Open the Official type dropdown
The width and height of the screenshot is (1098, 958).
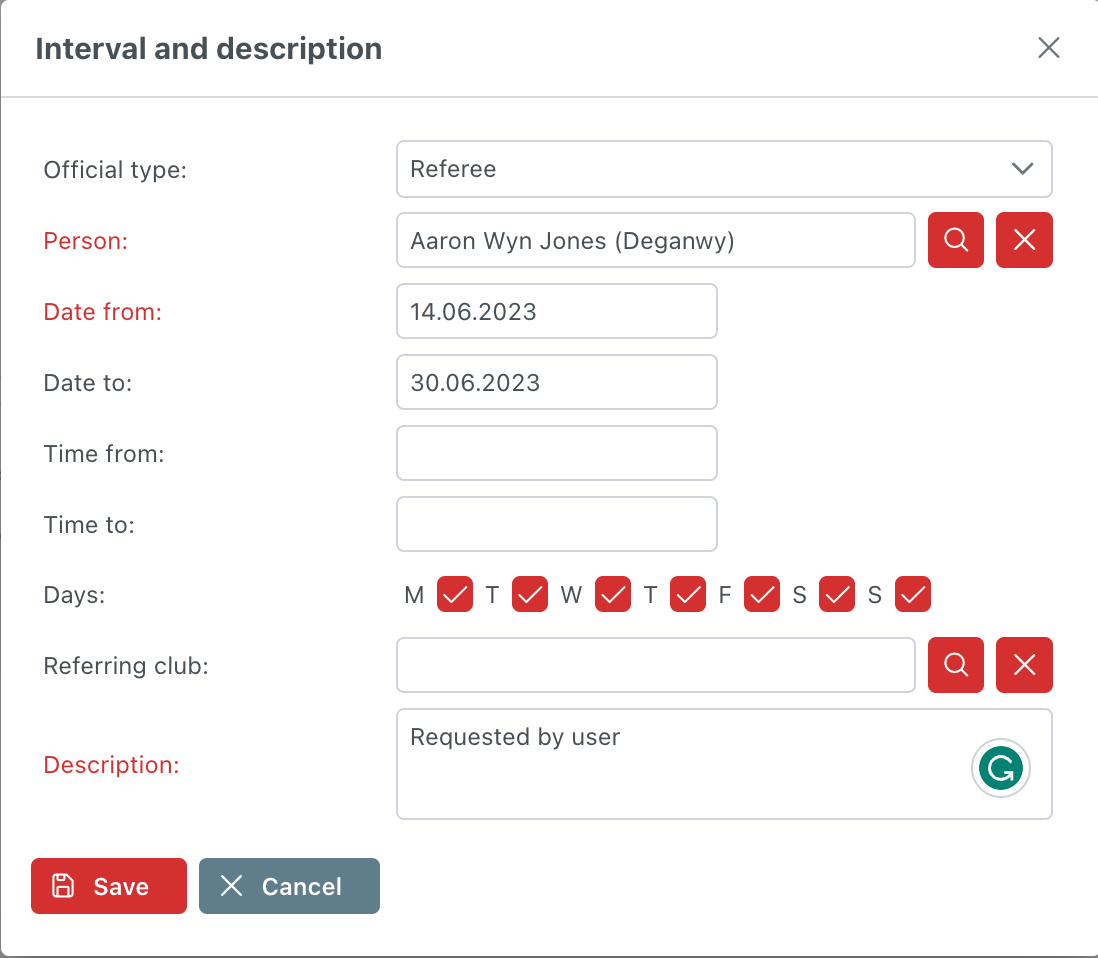click(x=723, y=169)
